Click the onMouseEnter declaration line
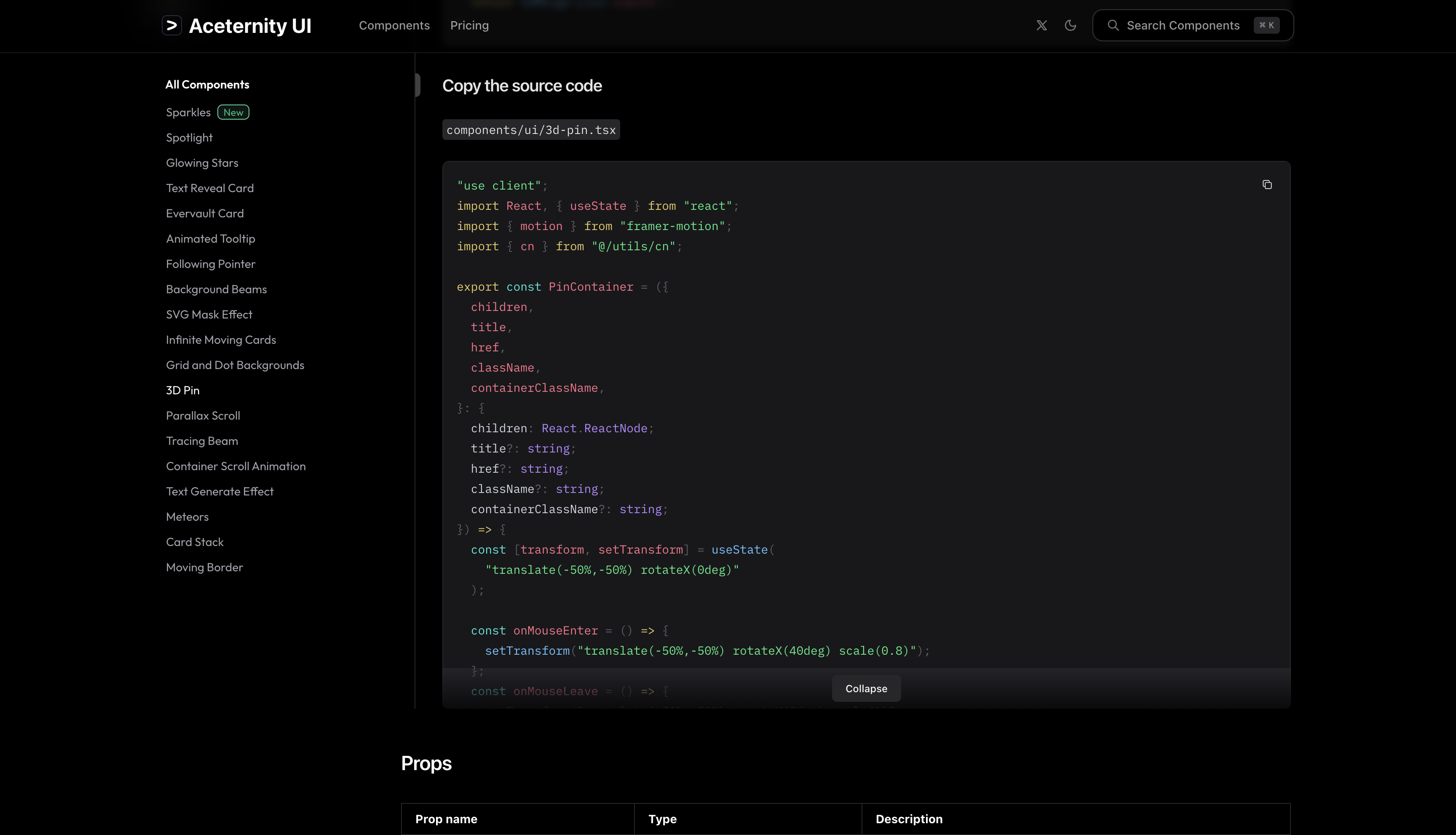 tap(570, 630)
